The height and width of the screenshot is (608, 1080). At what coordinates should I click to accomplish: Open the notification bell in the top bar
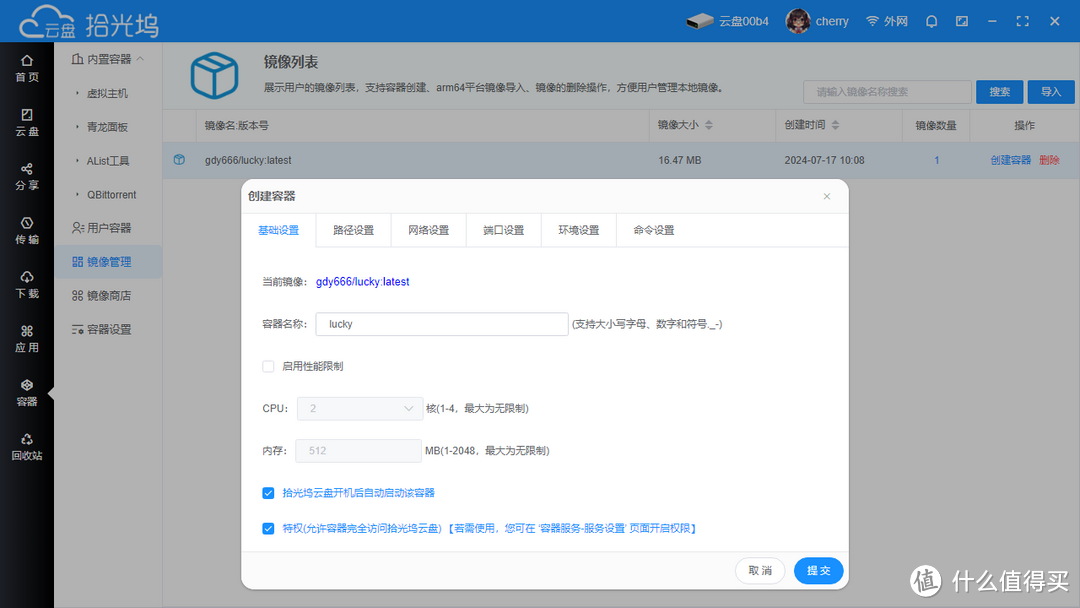(x=931, y=20)
